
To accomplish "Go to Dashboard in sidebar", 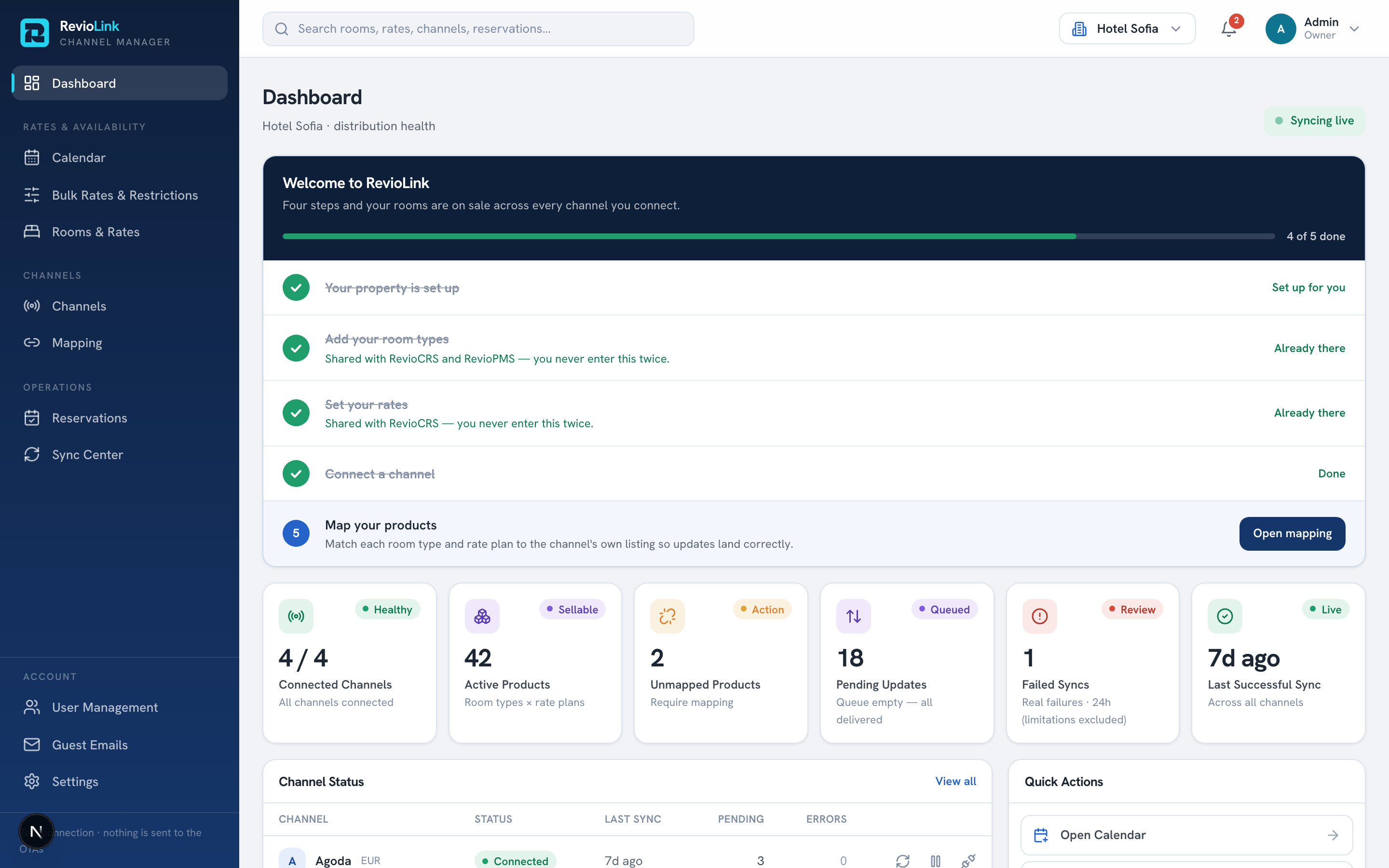I will coord(120,83).
